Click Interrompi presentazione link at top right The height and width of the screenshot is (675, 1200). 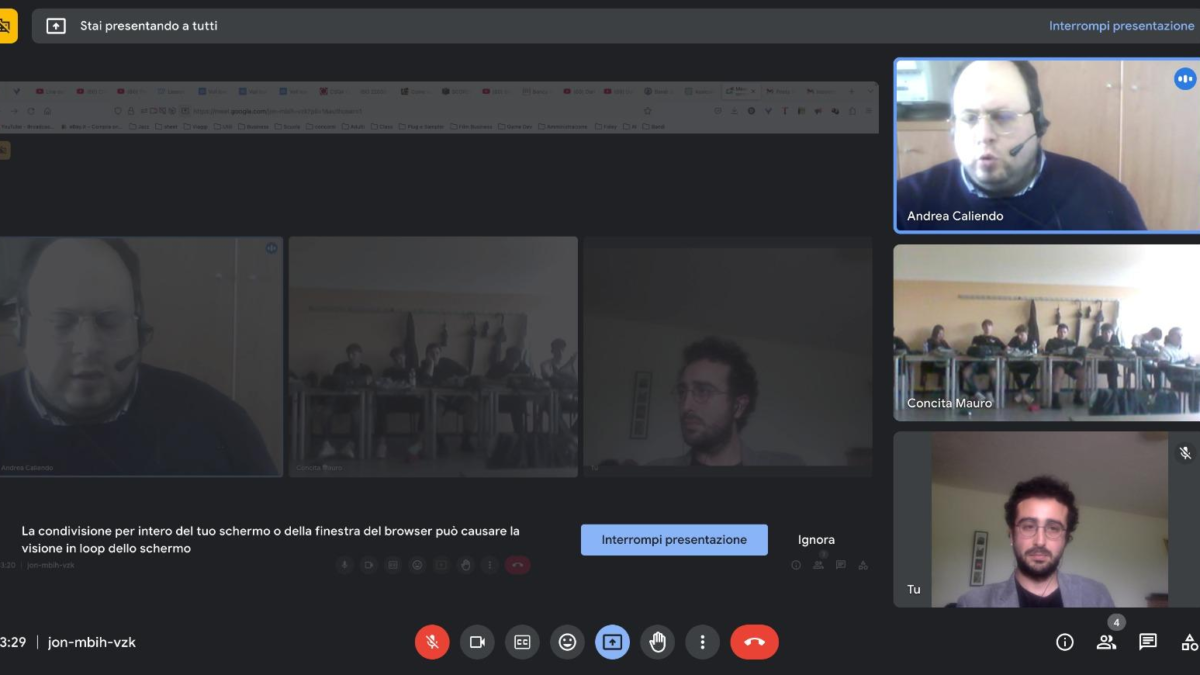[x=1121, y=26]
